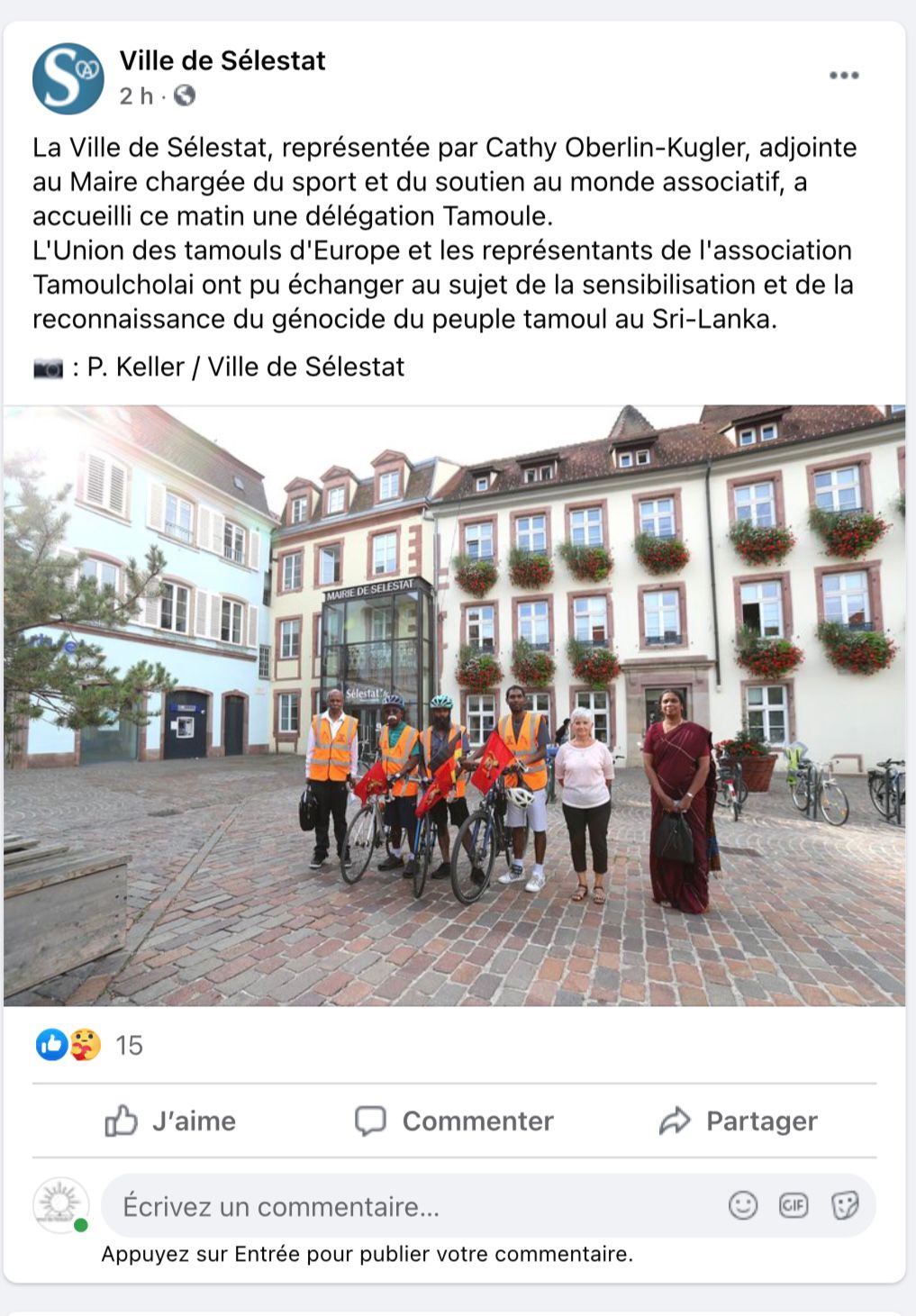Viewport: 916px width, 1316px height.
Task: Click the Ville de Sélestat page name
Action: coord(222,60)
